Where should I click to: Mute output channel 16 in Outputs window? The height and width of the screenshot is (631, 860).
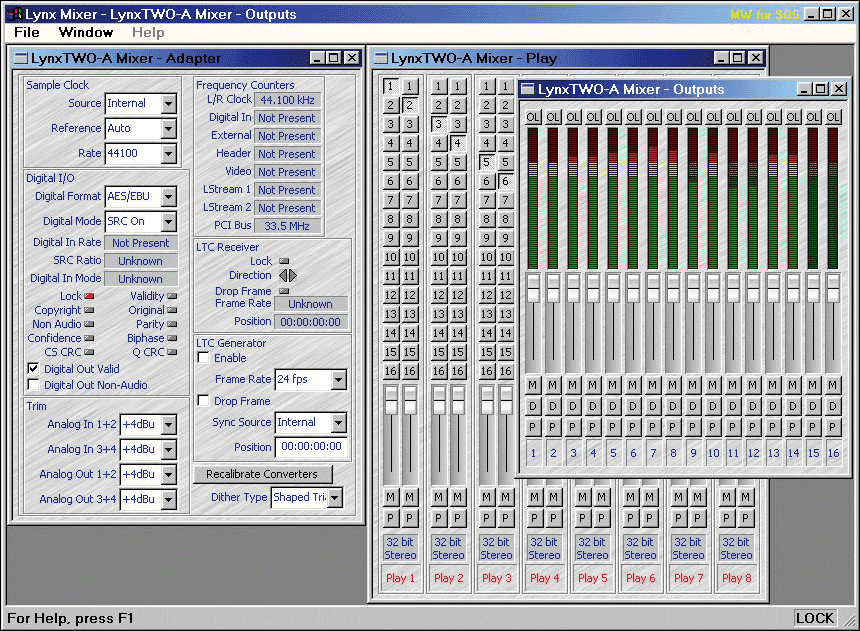[x=833, y=385]
